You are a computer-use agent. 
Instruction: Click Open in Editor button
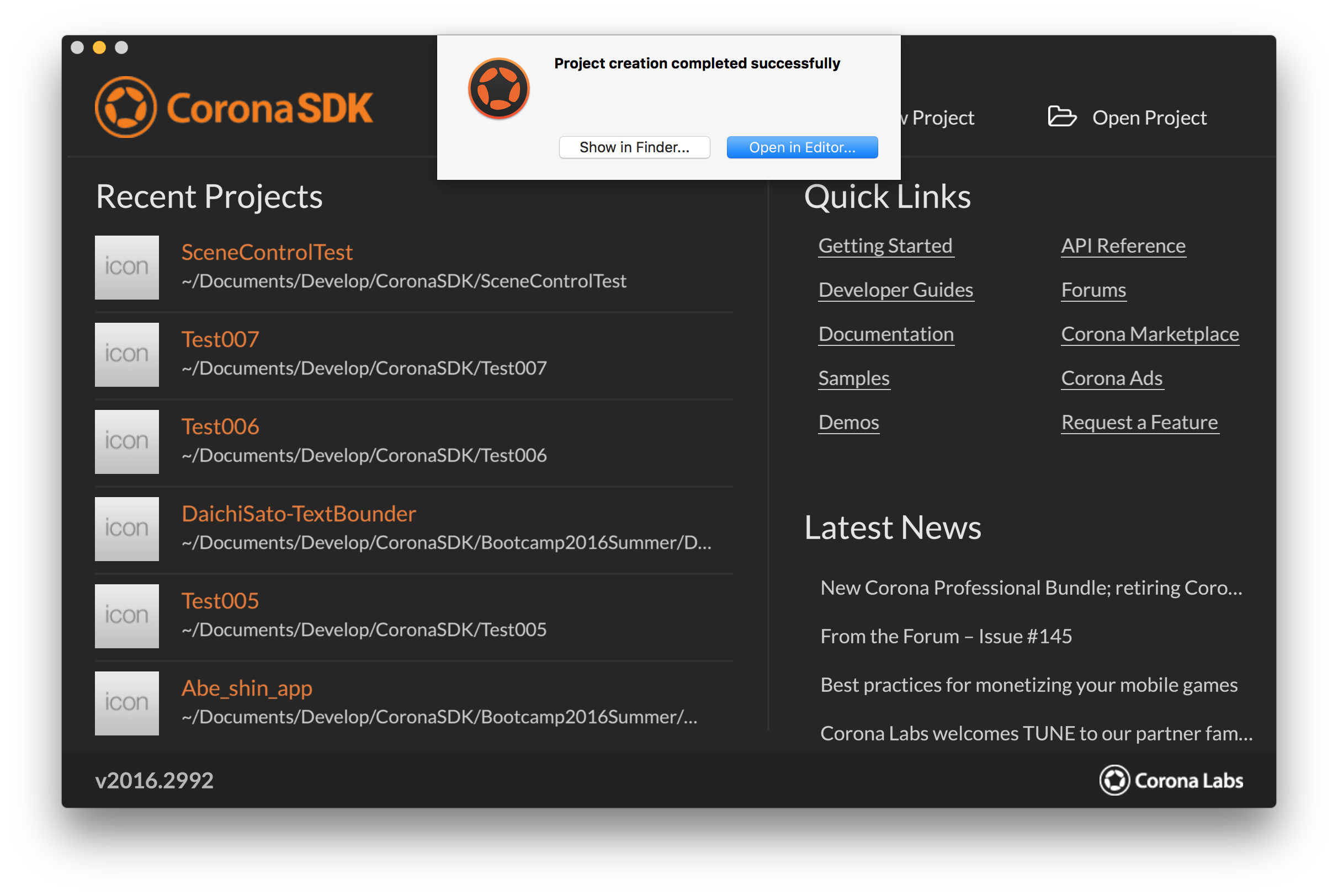tap(802, 147)
